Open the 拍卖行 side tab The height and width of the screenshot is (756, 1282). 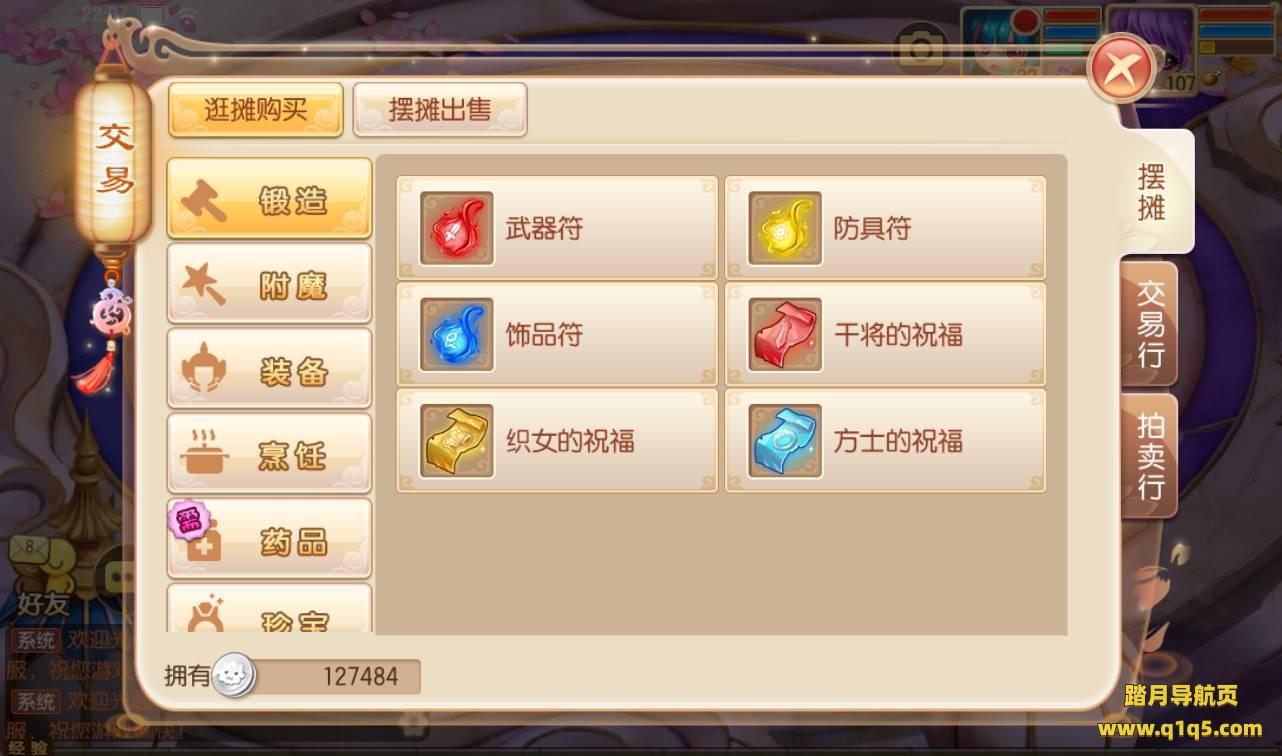point(1150,455)
